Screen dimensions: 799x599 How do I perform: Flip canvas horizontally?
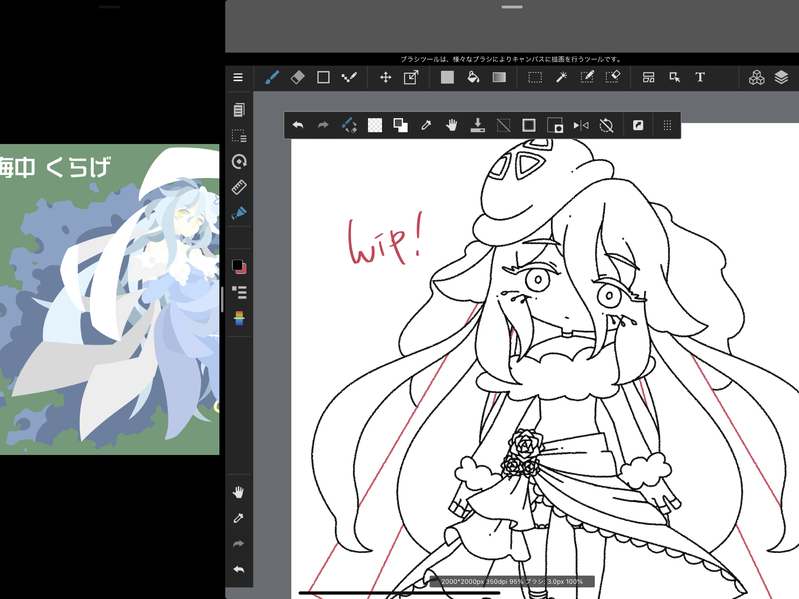[x=581, y=125]
